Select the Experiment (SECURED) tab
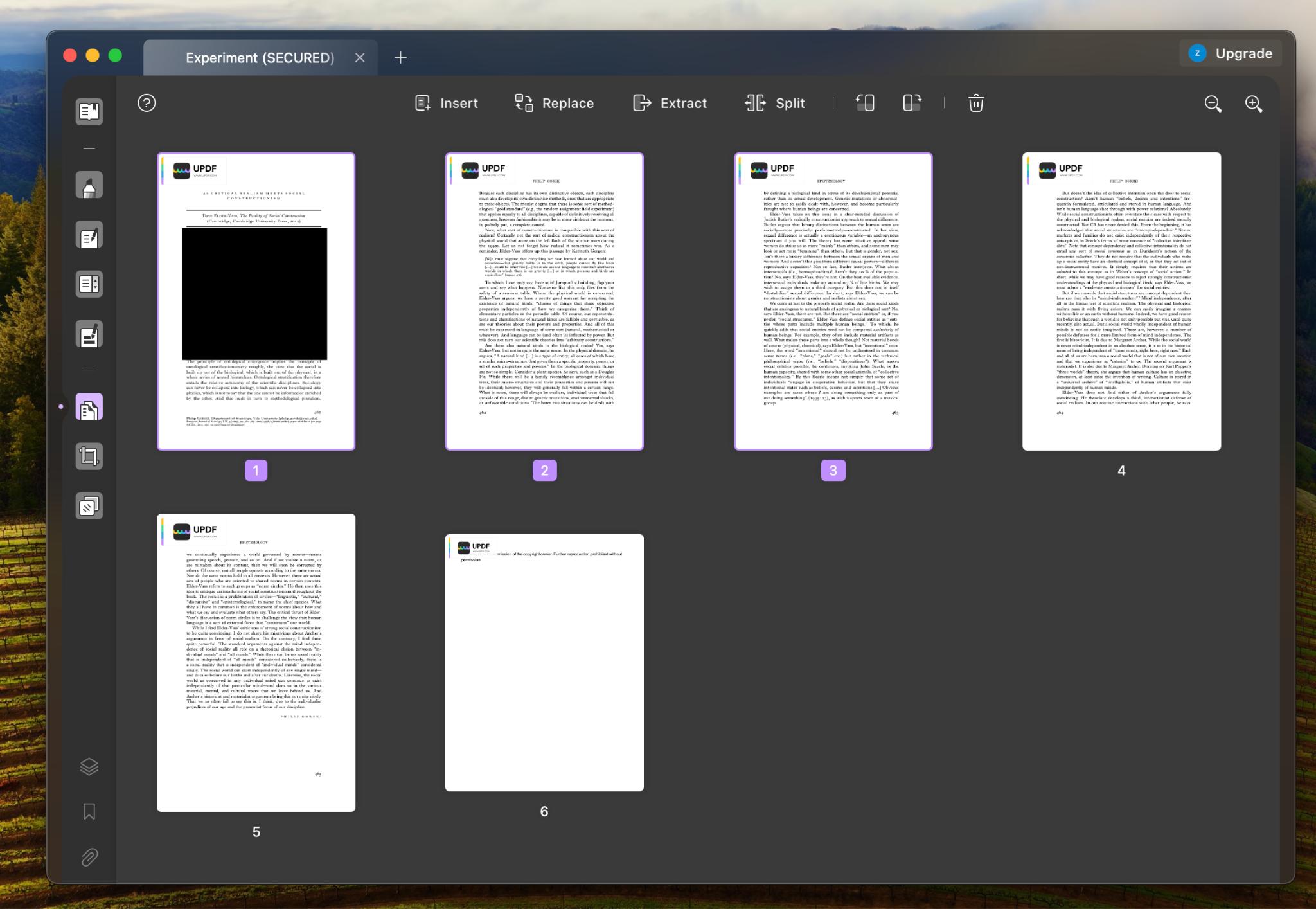 tap(260, 57)
